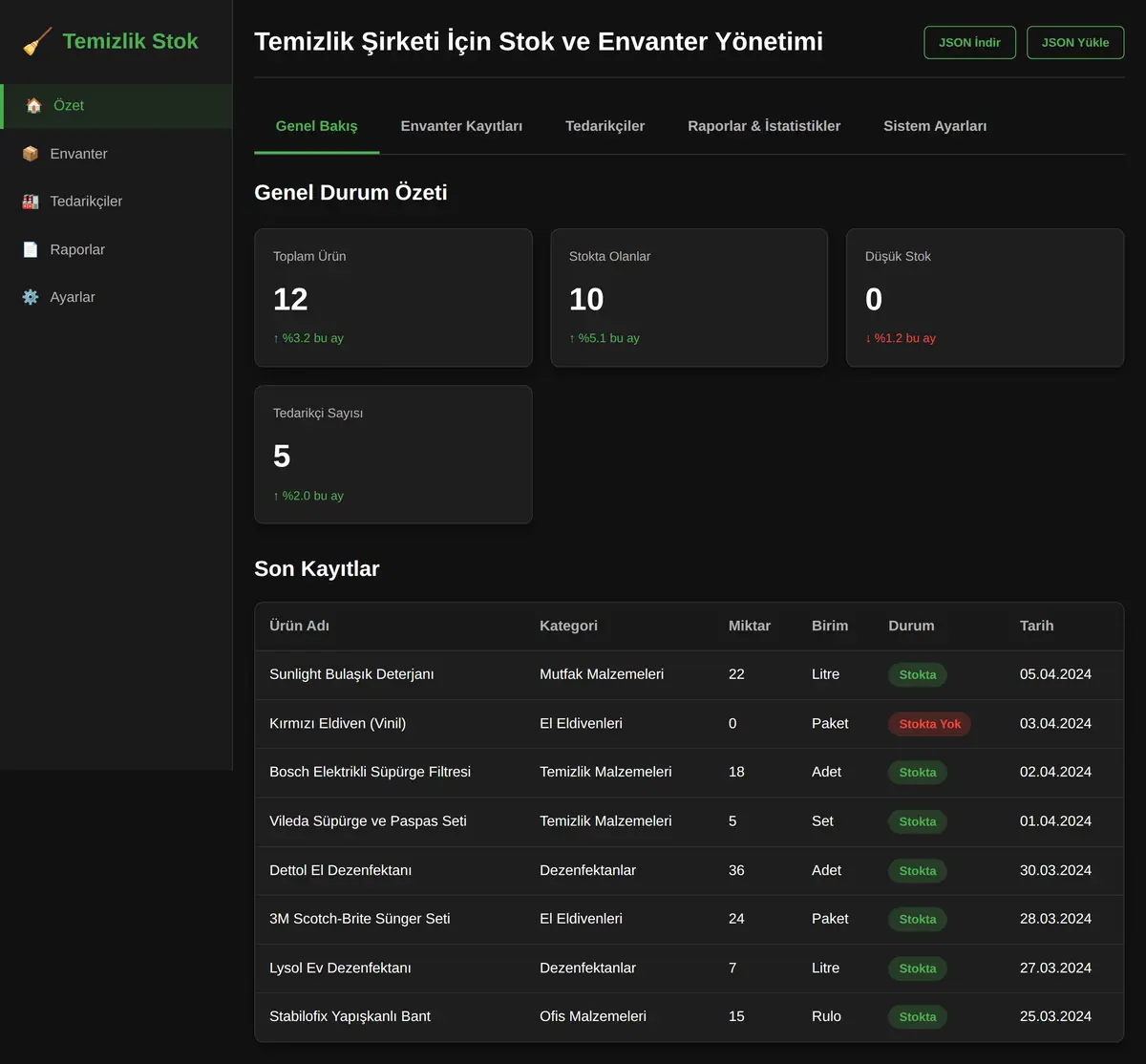Click the Stokta Yok status badge
The width and height of the screenshot is (1146, 1064).
(930, 724)
